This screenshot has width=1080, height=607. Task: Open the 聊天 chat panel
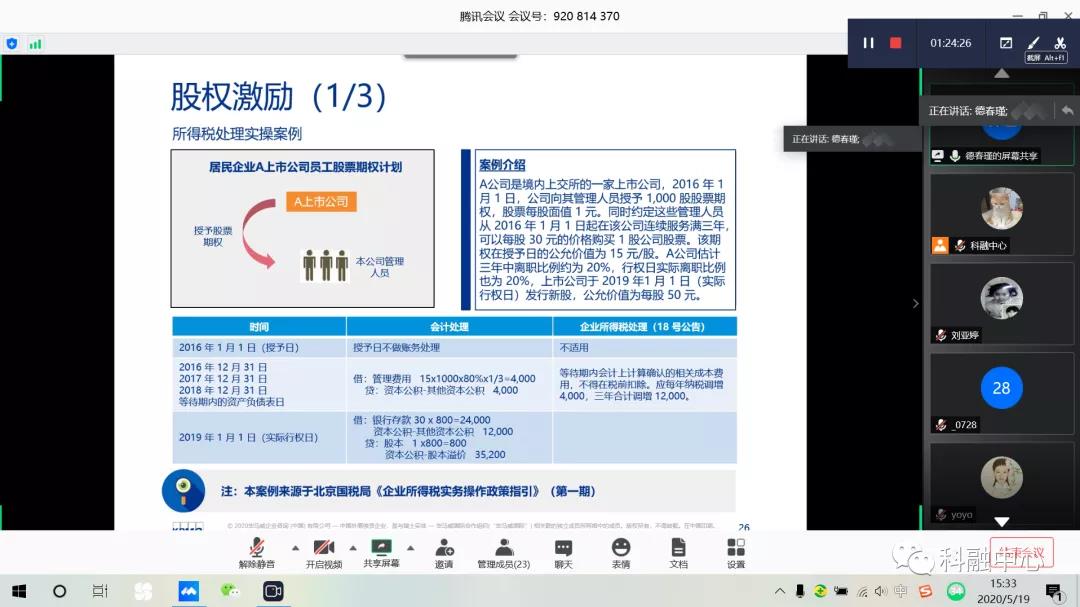tap(563, 552)
